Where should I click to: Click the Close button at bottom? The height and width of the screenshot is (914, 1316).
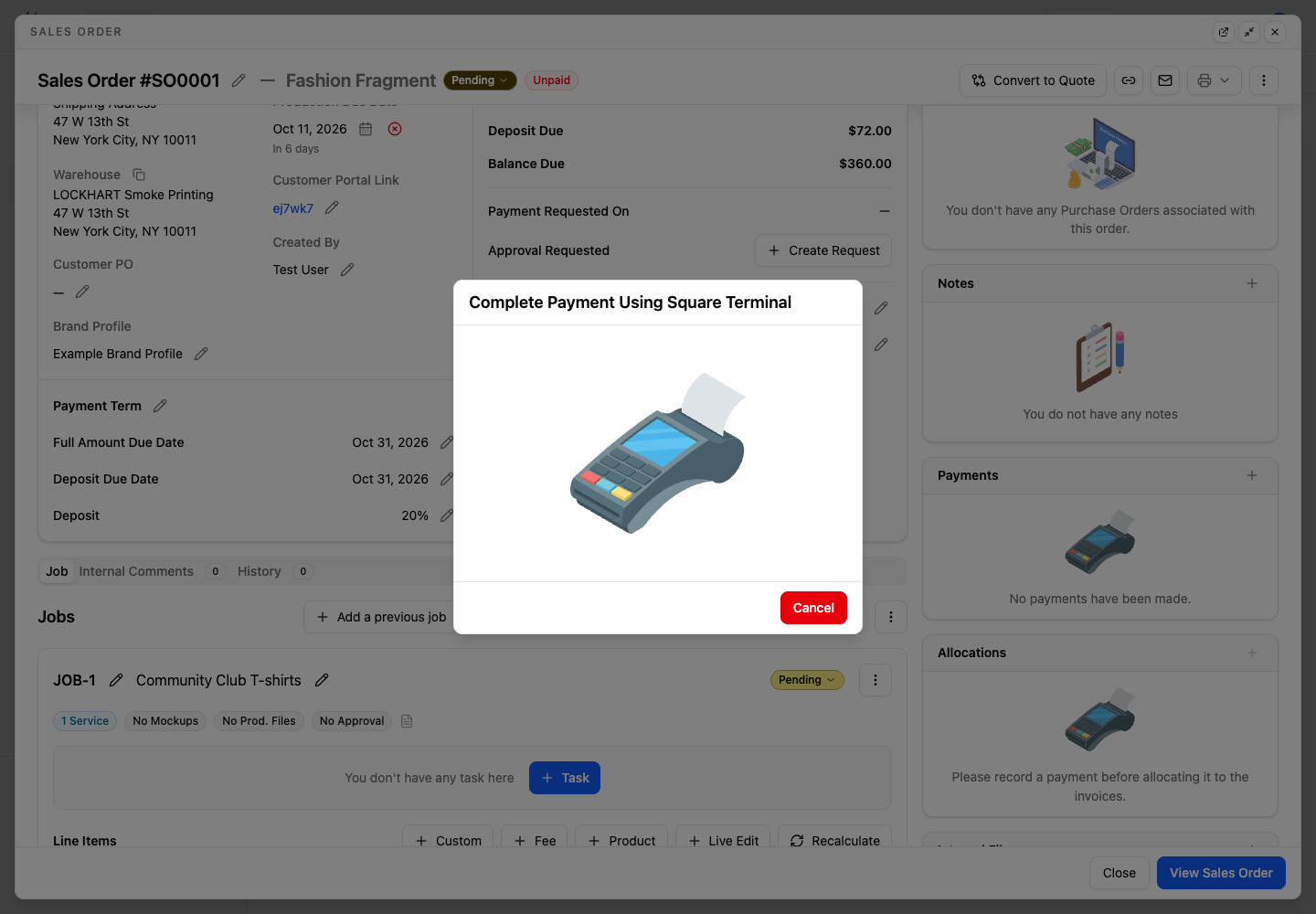click(x=1120, y=873)
